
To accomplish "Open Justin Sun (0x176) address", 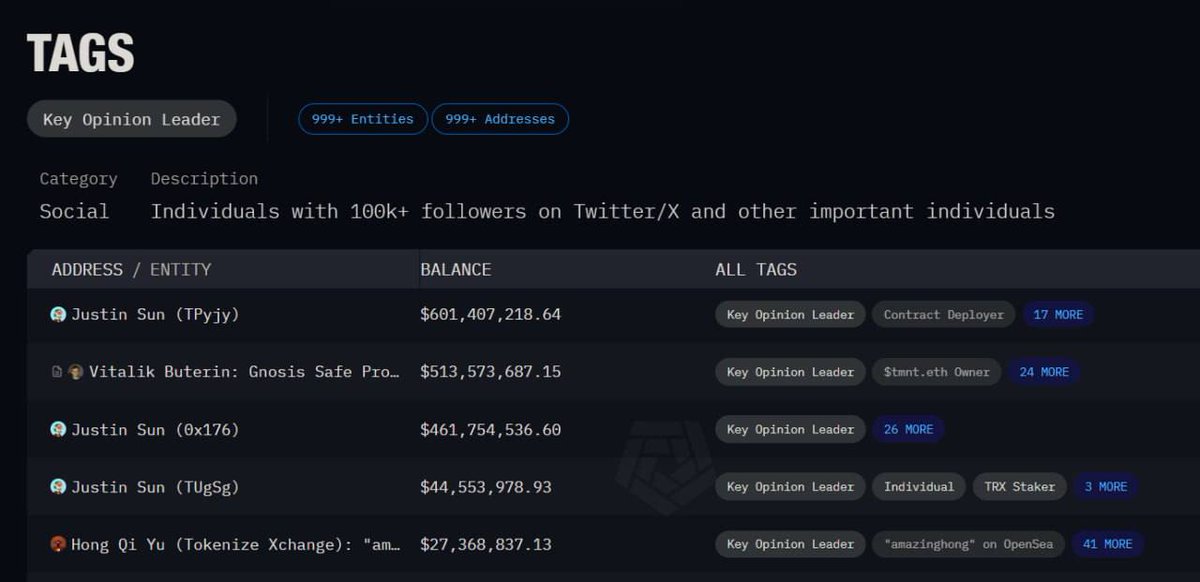I will point(155,429).
